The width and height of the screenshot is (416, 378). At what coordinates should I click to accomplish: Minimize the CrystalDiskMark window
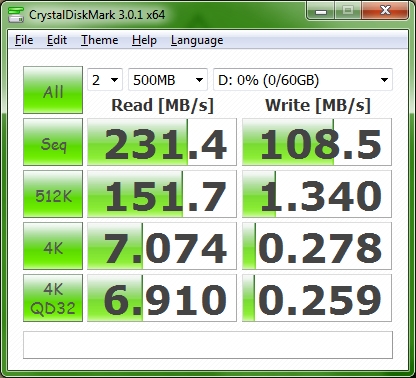pyautogui.click(x=321, y=12)
